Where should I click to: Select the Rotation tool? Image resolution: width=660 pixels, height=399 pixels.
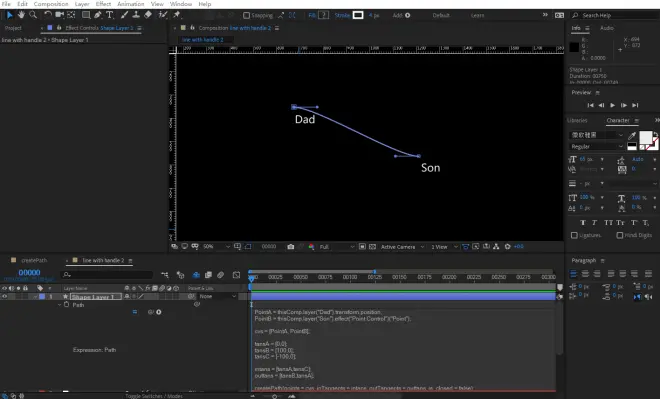point(48,15)
